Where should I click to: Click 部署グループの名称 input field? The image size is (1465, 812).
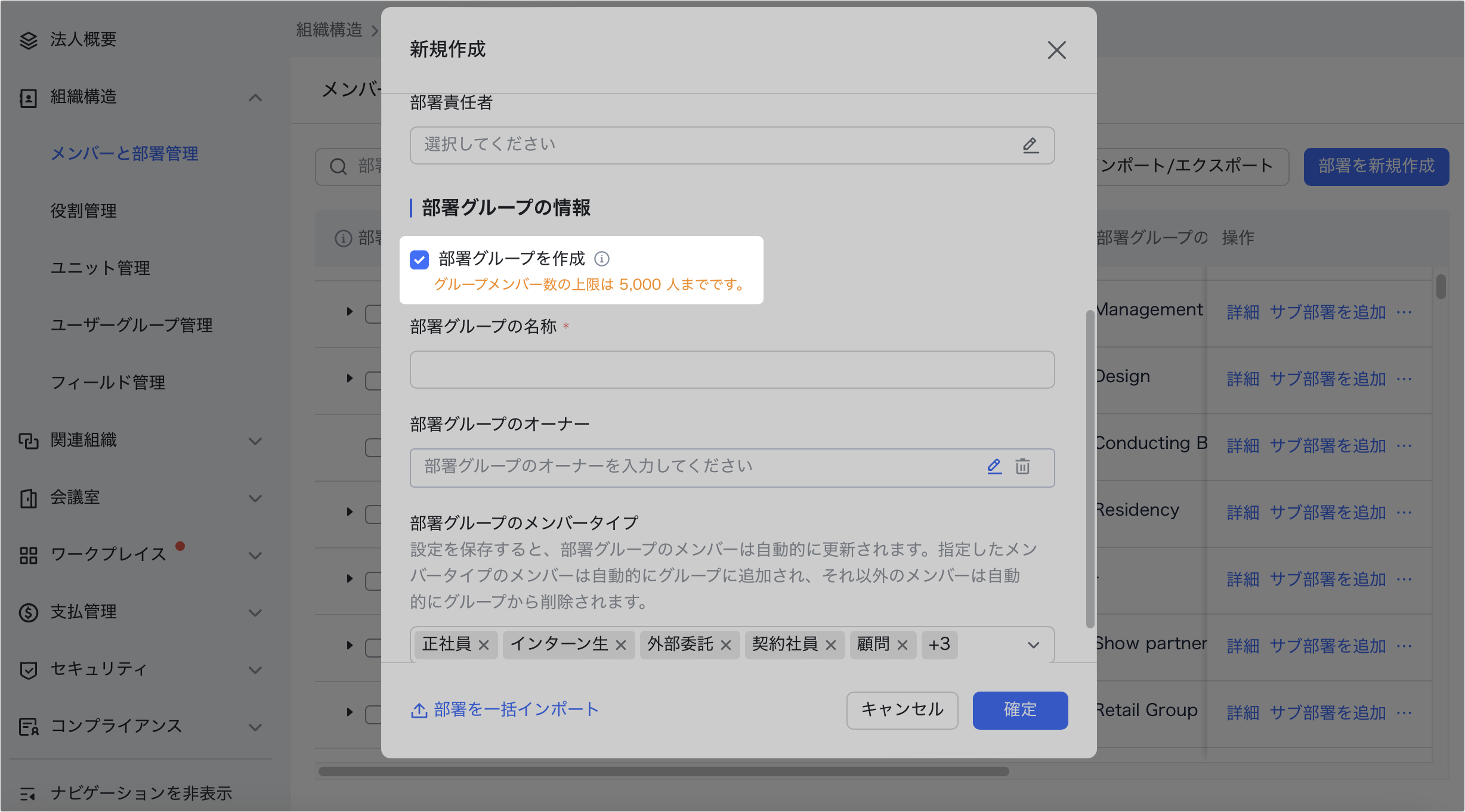point(732,370)
